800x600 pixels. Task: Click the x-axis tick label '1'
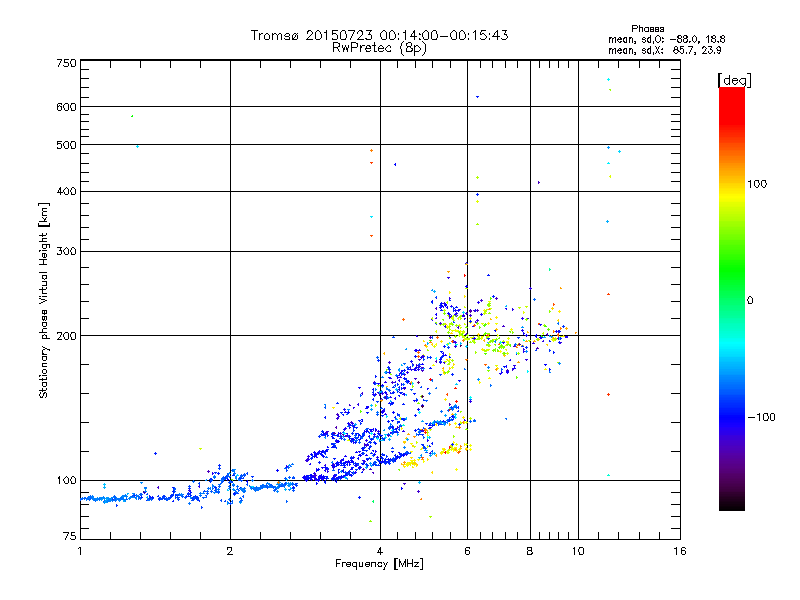80,551
